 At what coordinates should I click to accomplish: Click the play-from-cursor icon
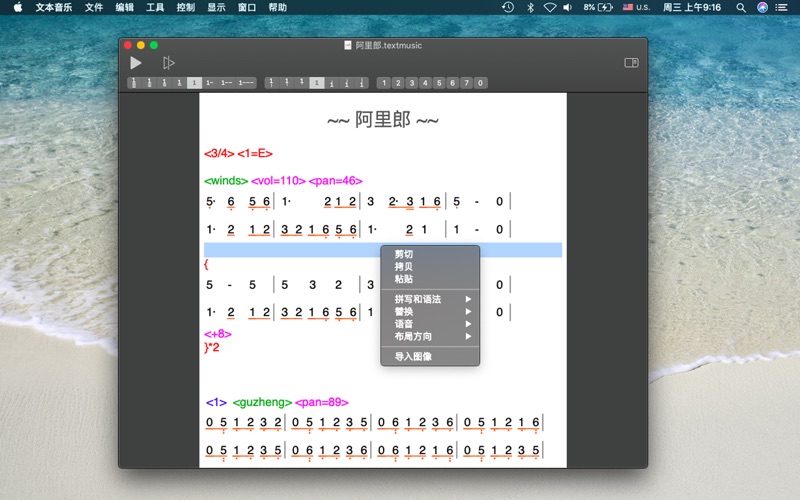169,63
